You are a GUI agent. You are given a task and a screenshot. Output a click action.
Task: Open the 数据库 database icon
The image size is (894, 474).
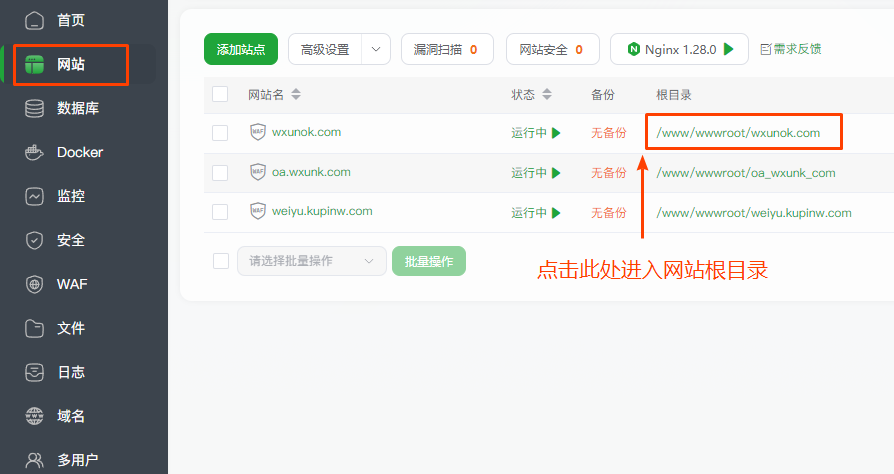tap(34, 108)
